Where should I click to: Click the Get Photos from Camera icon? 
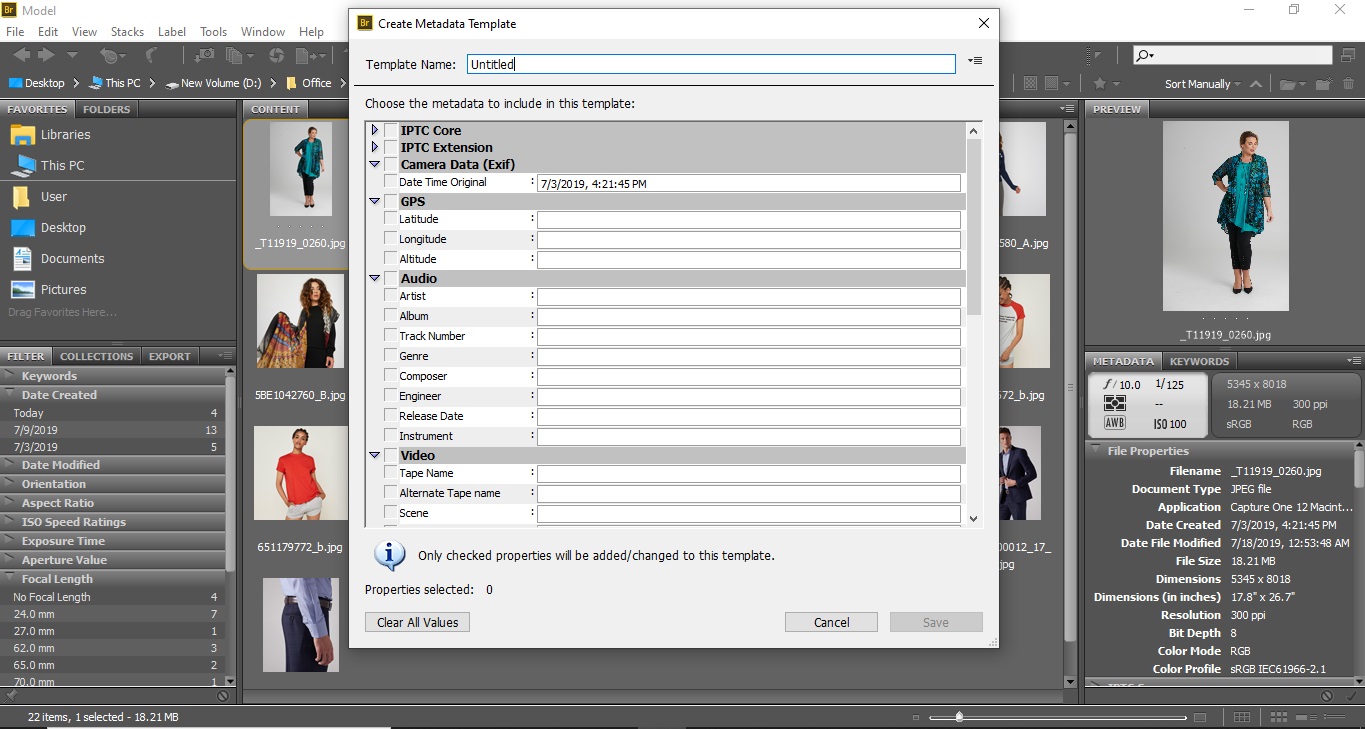(204, 55)
